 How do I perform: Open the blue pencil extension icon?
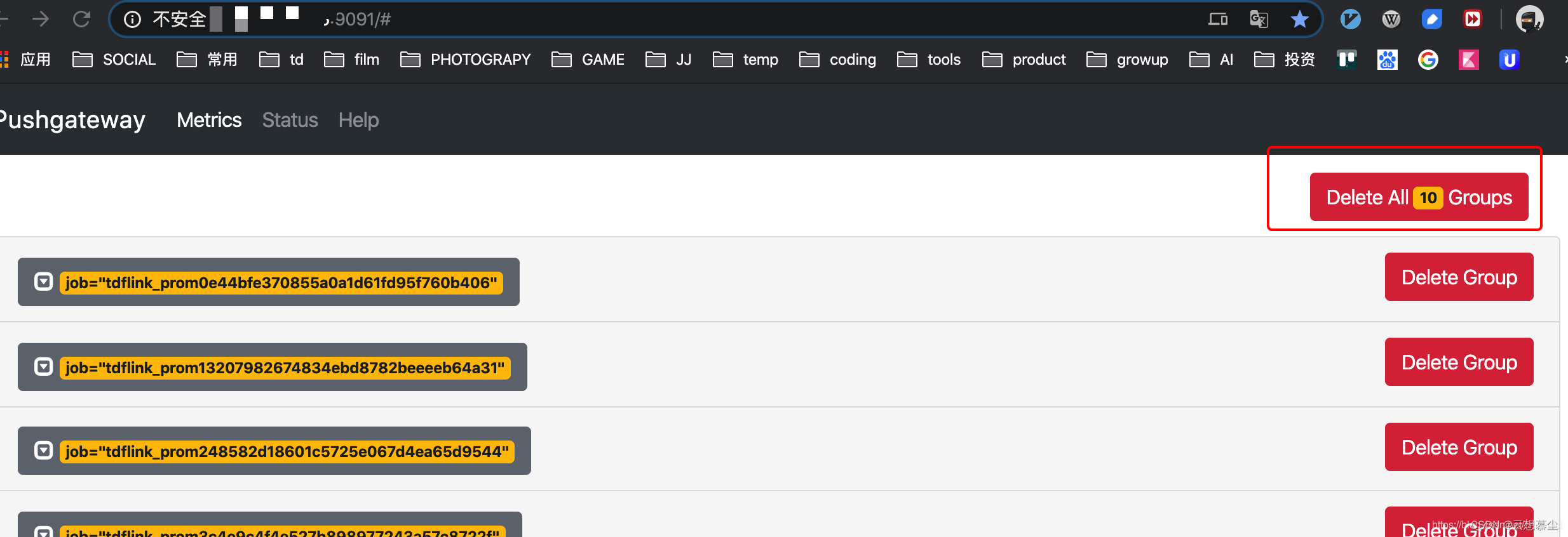[x=1432, y=20]
